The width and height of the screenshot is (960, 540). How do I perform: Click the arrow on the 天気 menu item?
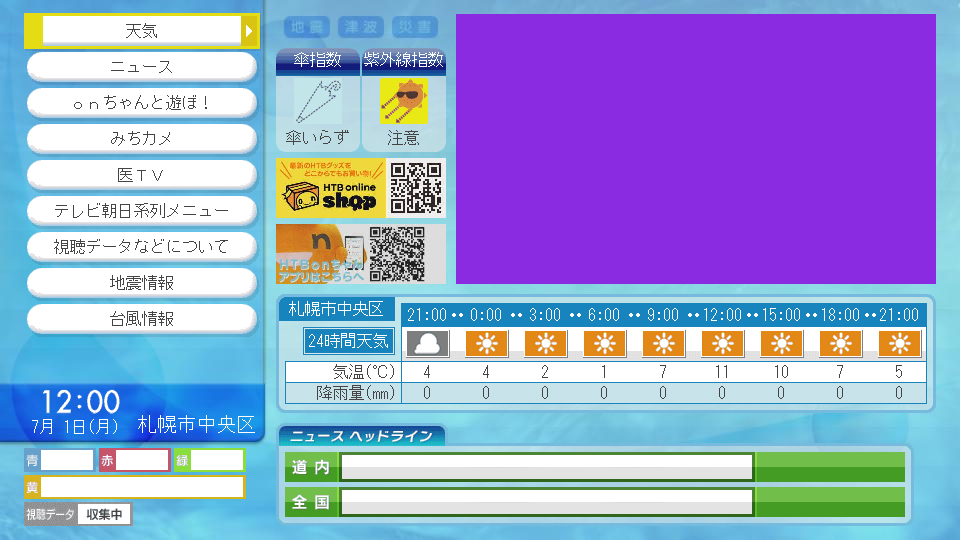coord(249,31)
